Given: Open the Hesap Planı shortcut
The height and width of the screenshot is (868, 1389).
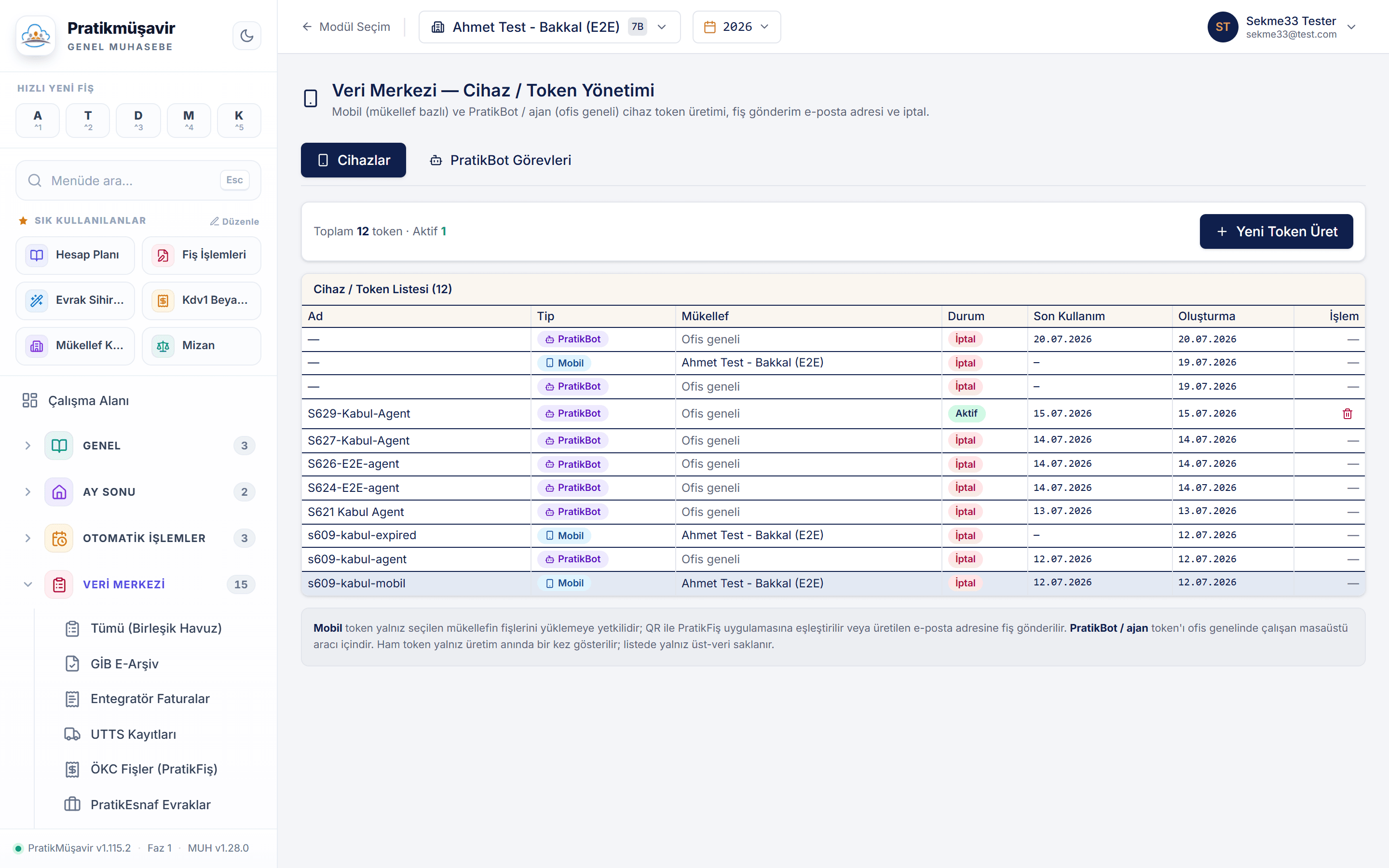Looking at the screenshot, I should 75,255.
